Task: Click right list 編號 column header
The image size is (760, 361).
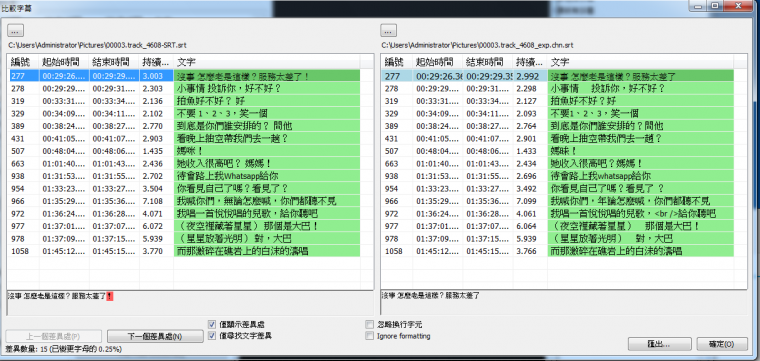Action: [x=396, y=62]
